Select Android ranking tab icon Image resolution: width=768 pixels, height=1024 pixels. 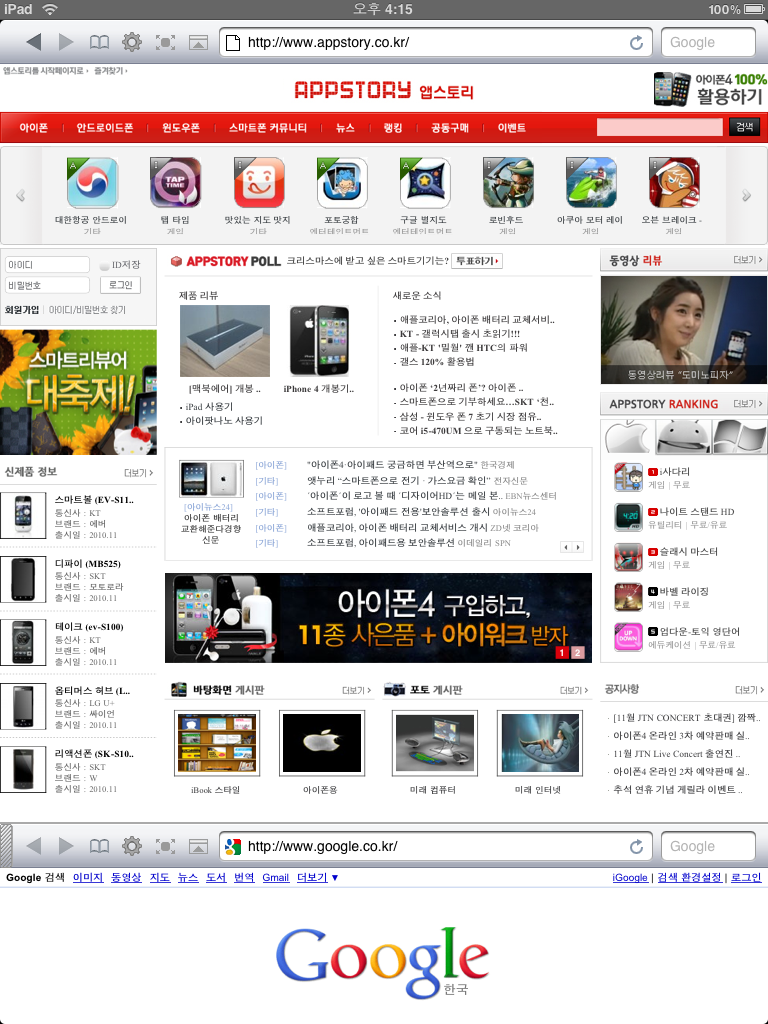682,436
